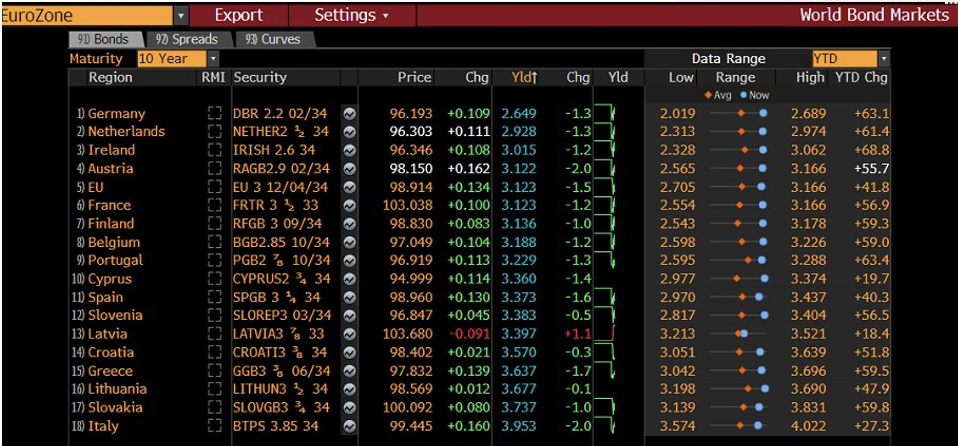Open chart icon for Austria RAGB bond
Screen dimensions: 958x446
point(349,169)
